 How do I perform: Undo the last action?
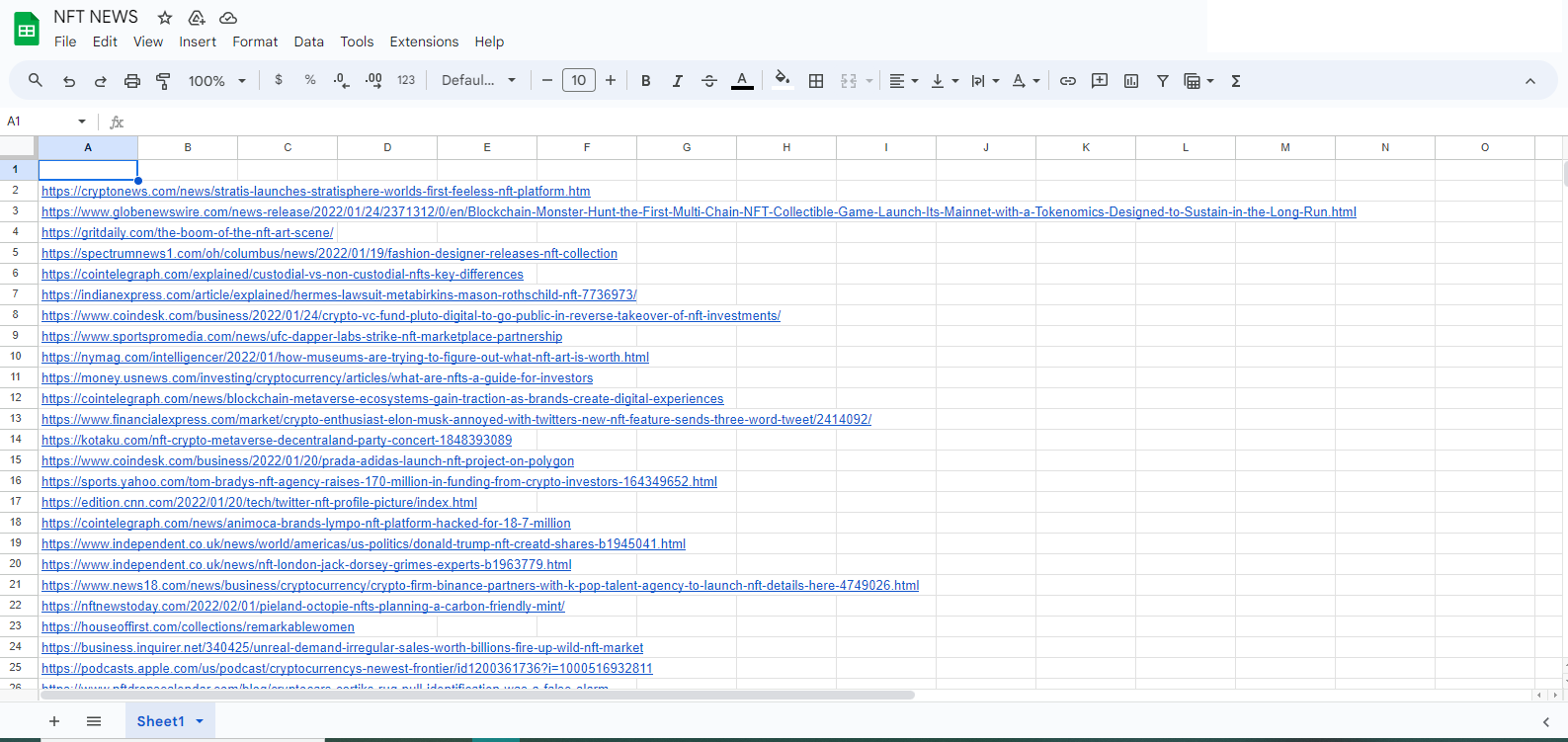click(69, 81)
